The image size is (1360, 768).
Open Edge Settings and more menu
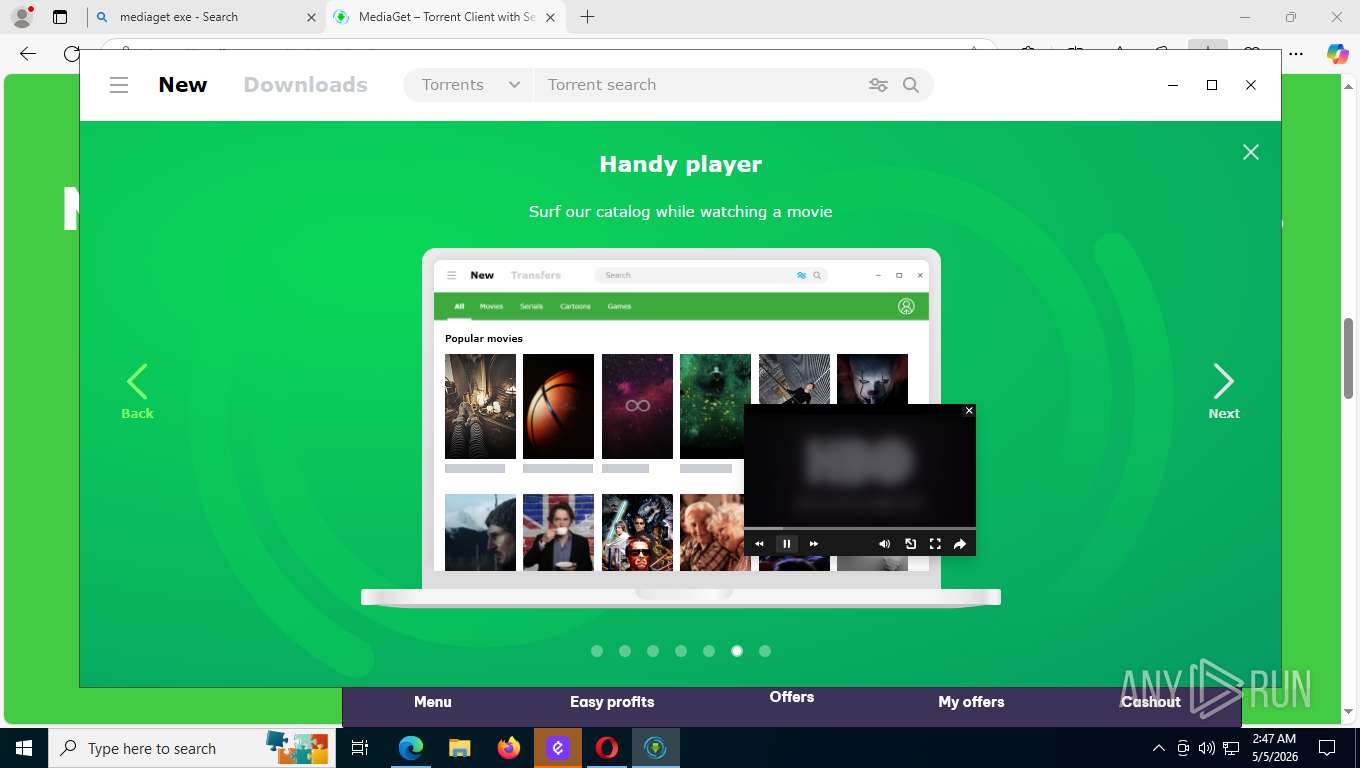[x=1296, y=54]
